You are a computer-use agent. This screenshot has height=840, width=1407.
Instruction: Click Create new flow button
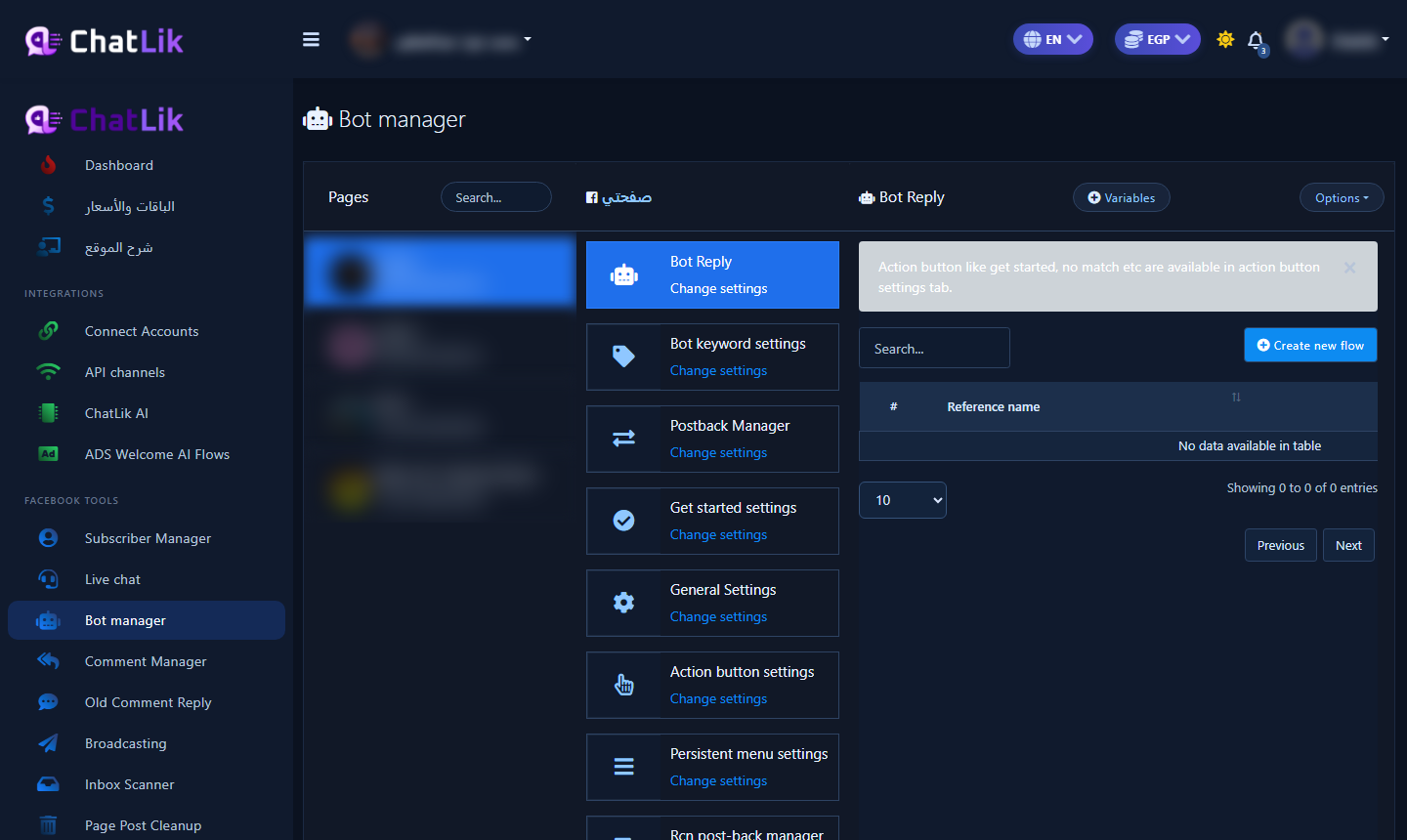1310,345
